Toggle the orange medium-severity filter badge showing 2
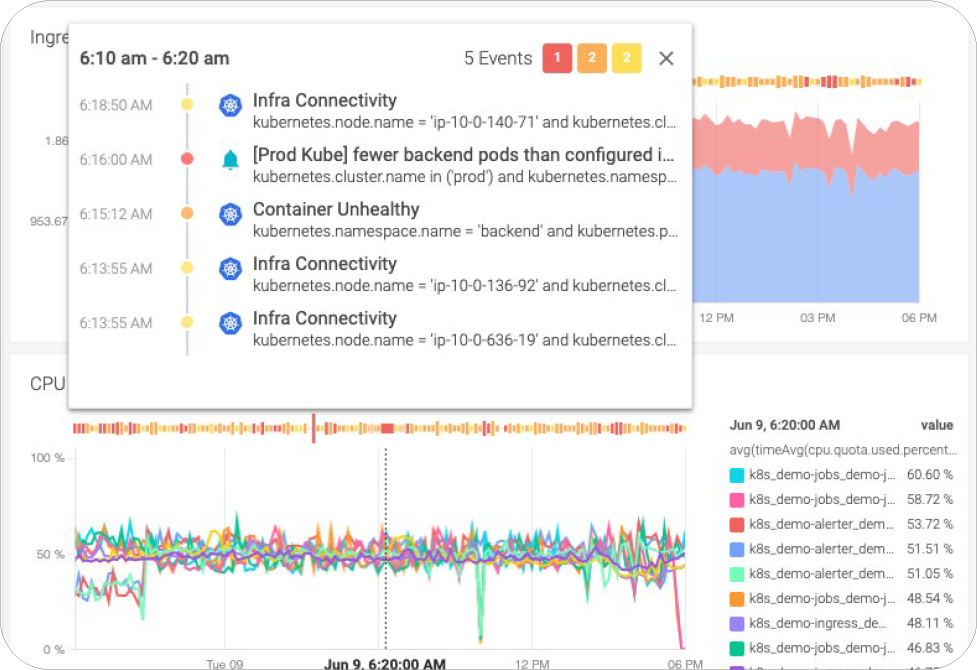This screenshot has width=977, height=670. coord(592,59)
